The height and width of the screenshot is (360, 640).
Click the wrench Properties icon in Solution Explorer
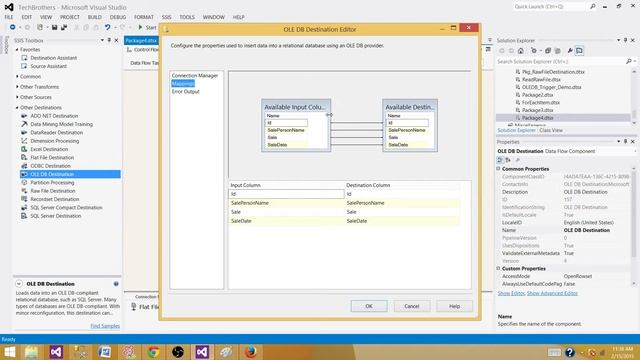570,51
